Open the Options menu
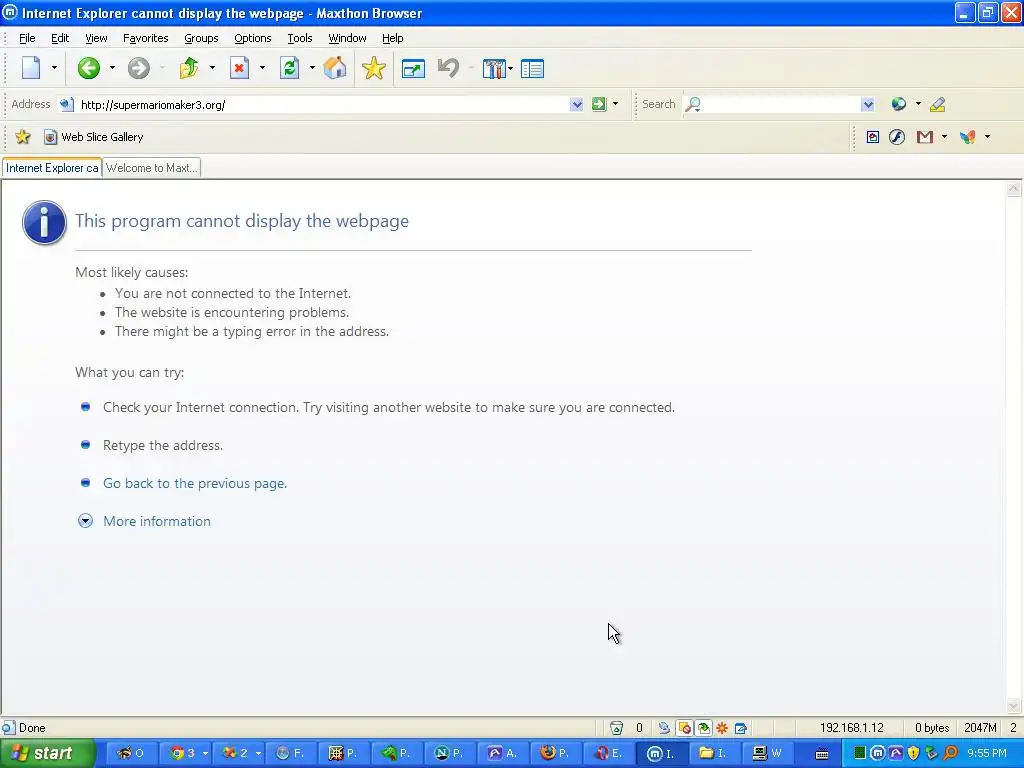1024x768 pixels. click(253, 38)
